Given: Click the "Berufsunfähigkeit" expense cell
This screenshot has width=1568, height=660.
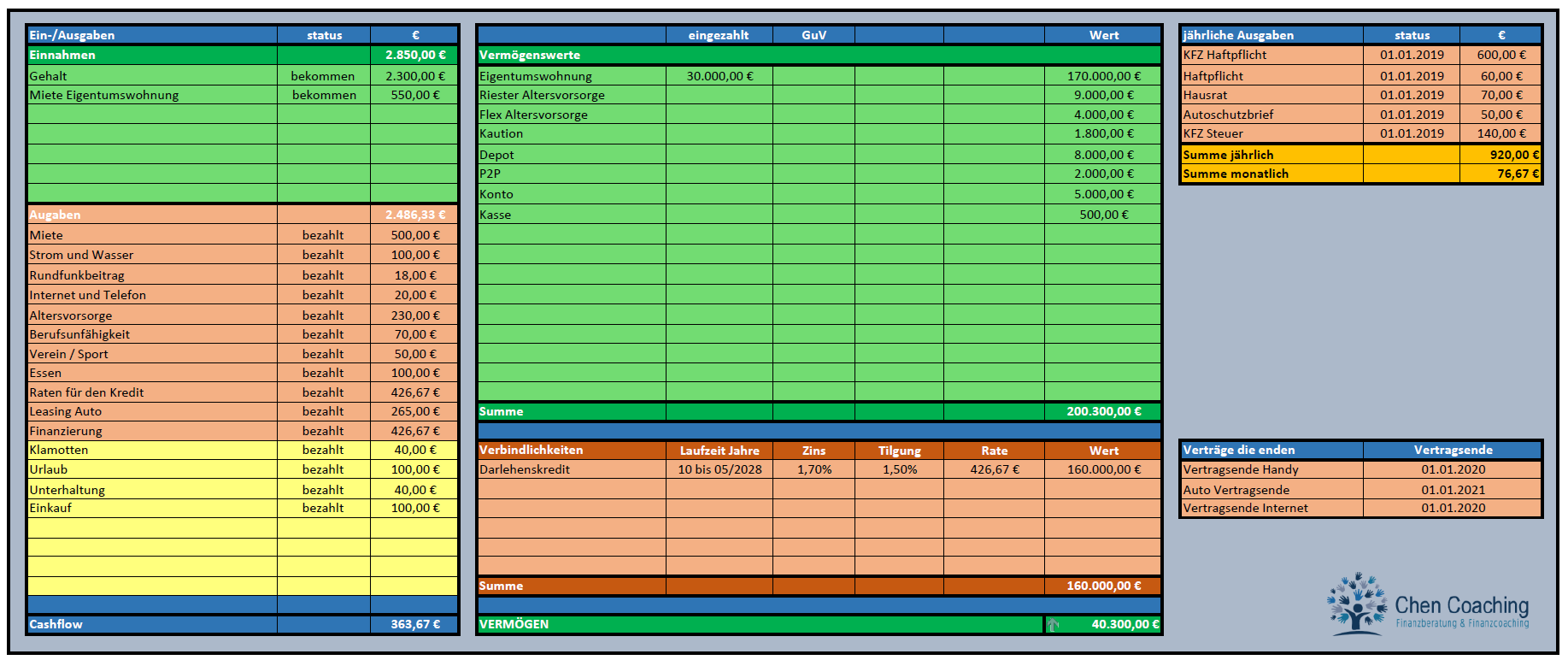Looking at the screenshot, I should pos(152,334).
